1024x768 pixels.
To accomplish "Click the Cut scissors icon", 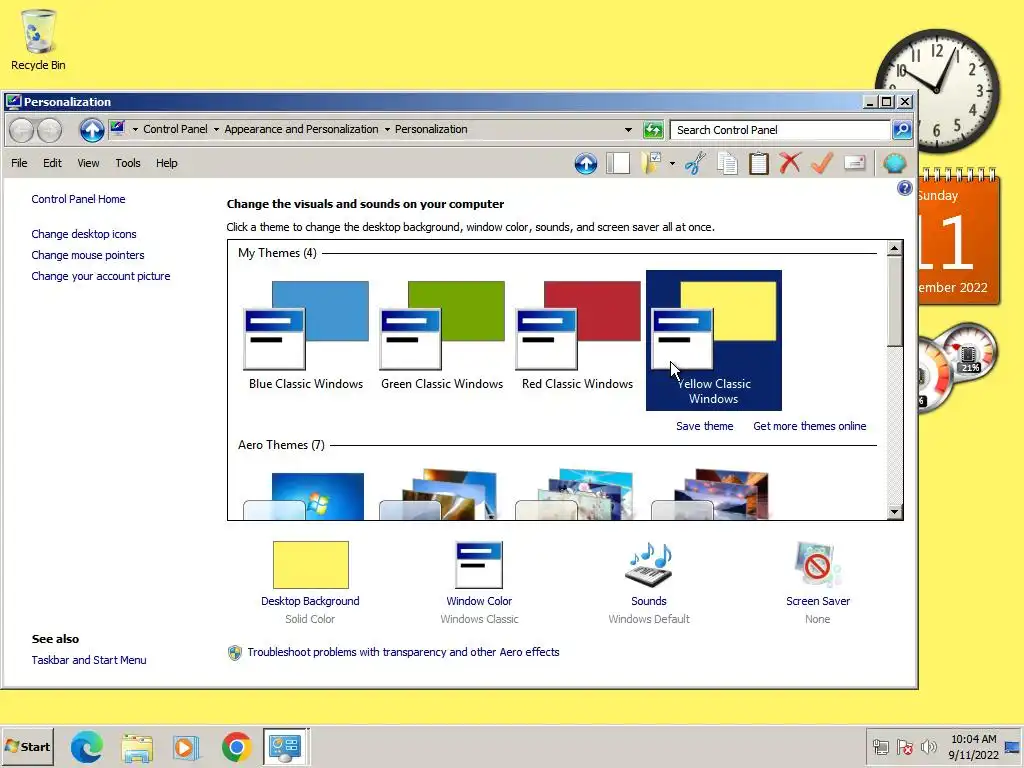I will [x=696, y=163].
